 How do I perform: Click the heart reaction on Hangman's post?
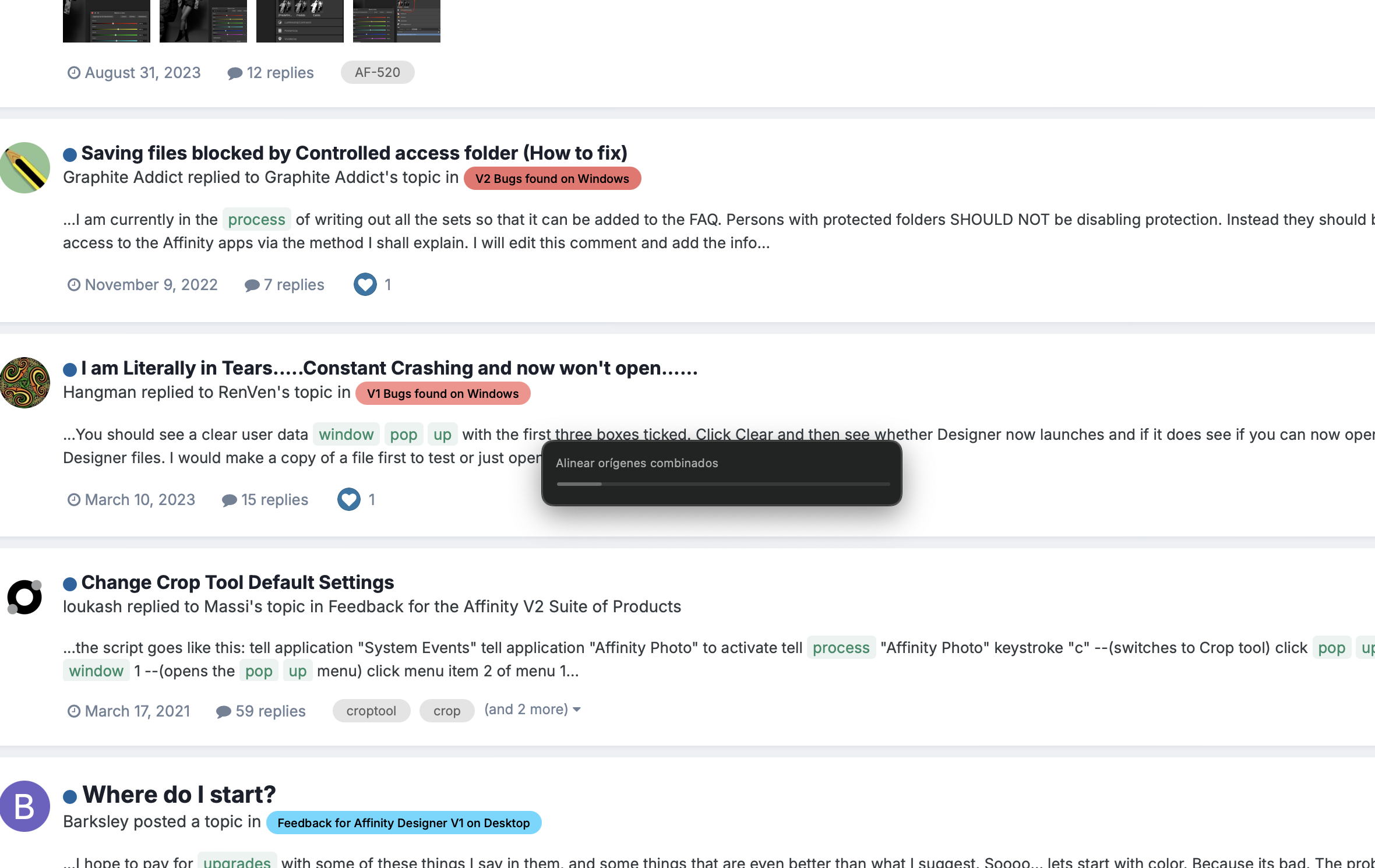(349, 499)
